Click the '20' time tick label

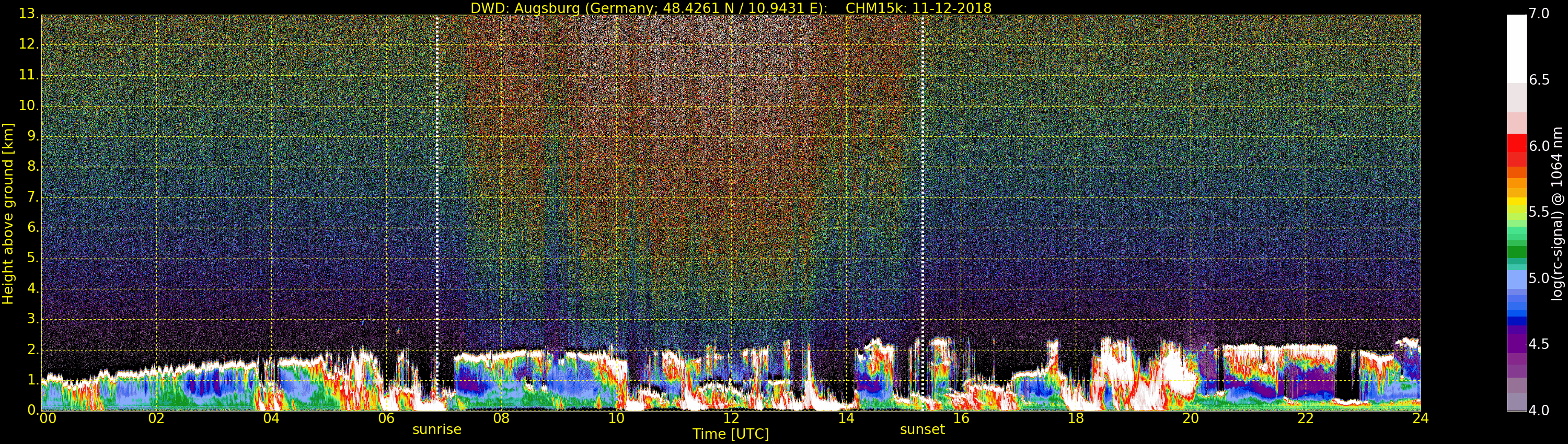click(x=1191, y=418)
